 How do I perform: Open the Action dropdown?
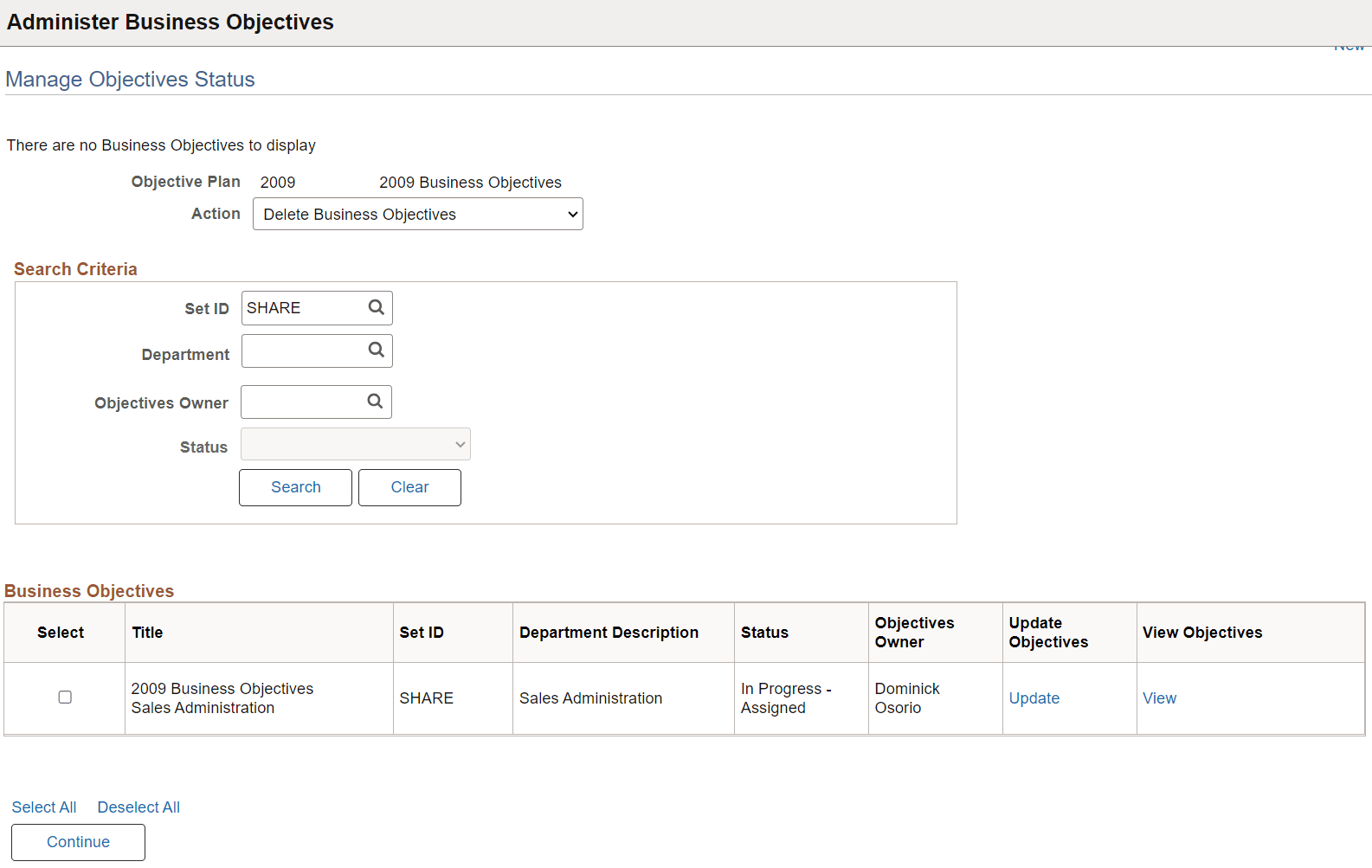pos(418,214)
